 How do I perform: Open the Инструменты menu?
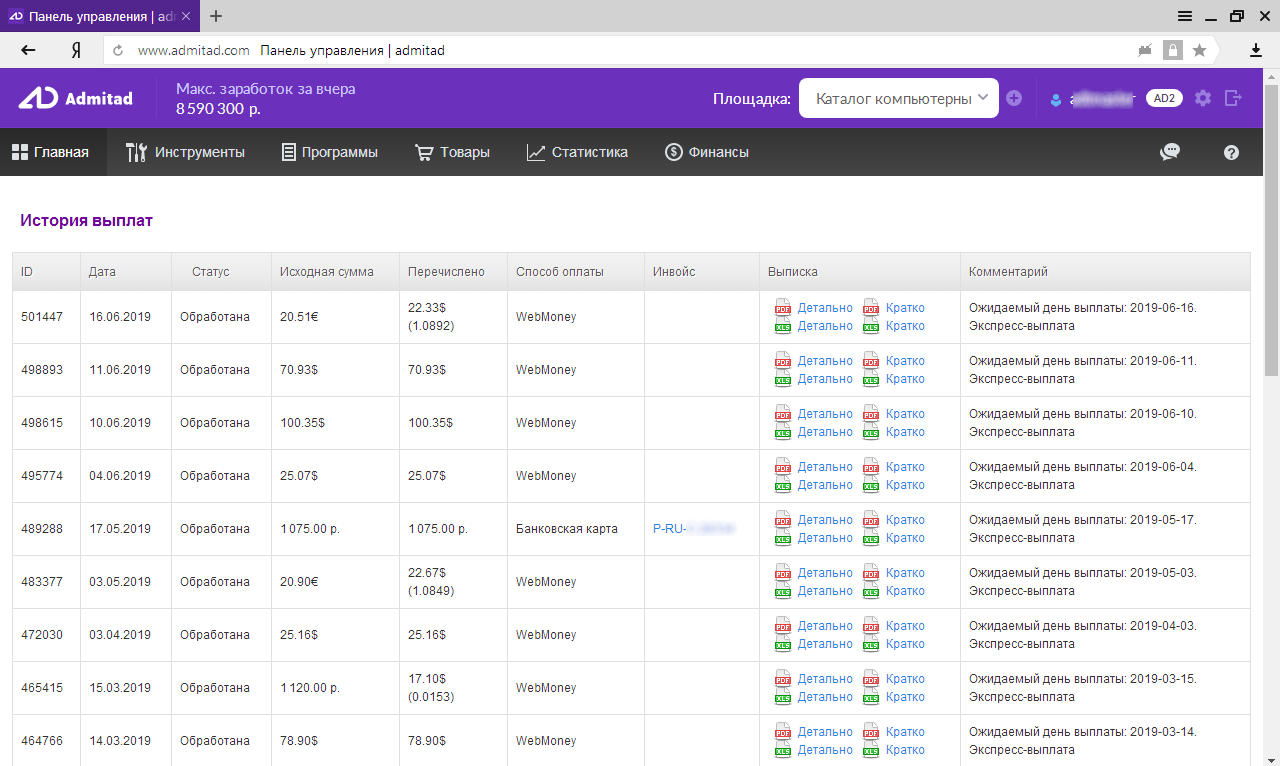click(x=185, y=152)
